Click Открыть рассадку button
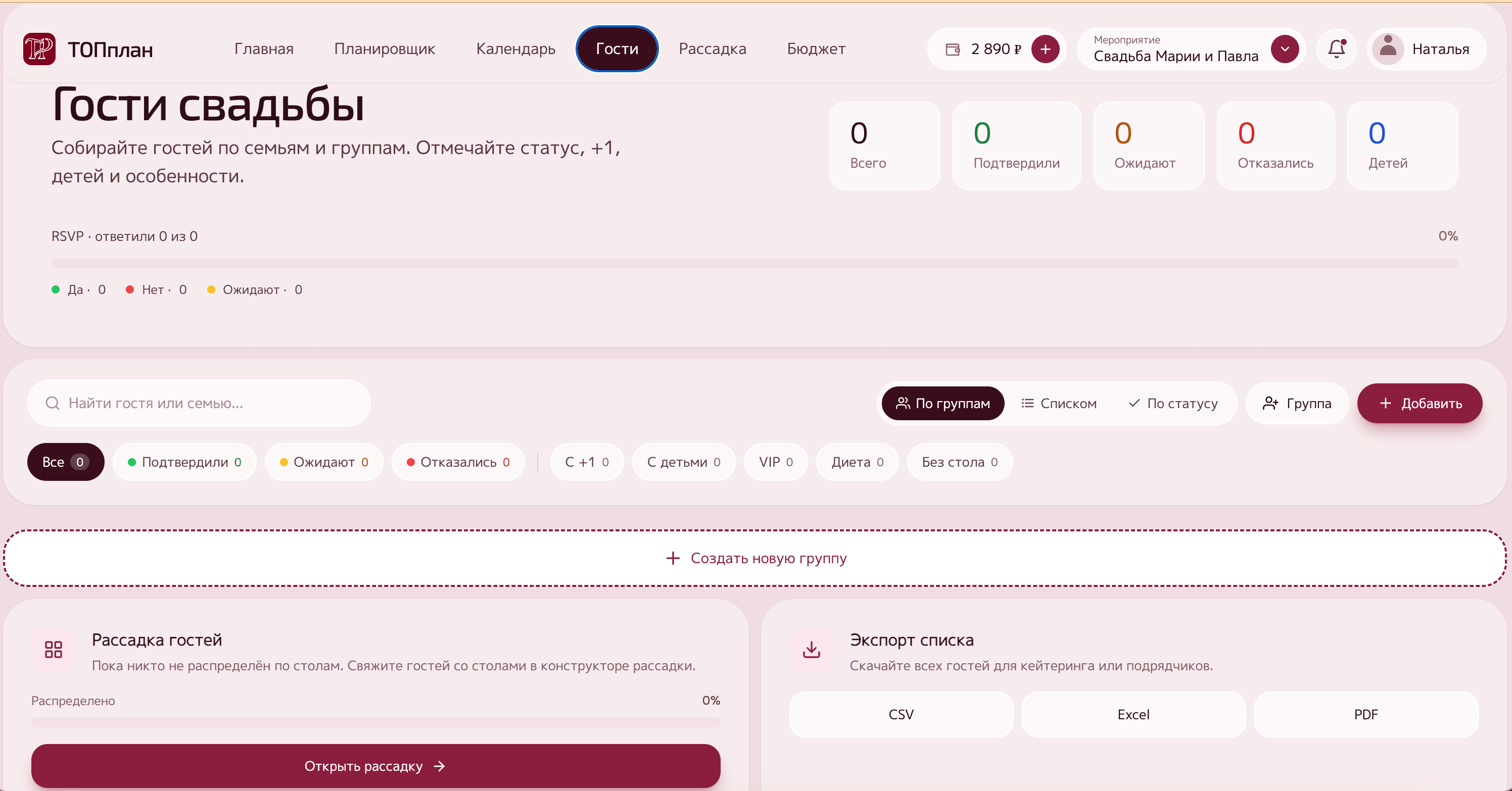The height and width of the screenshot is (791, 1512). coord(375,766)
